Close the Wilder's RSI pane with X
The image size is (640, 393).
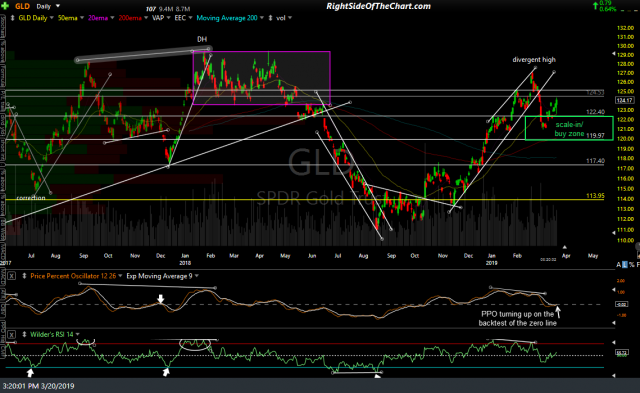tap(11, 335)
